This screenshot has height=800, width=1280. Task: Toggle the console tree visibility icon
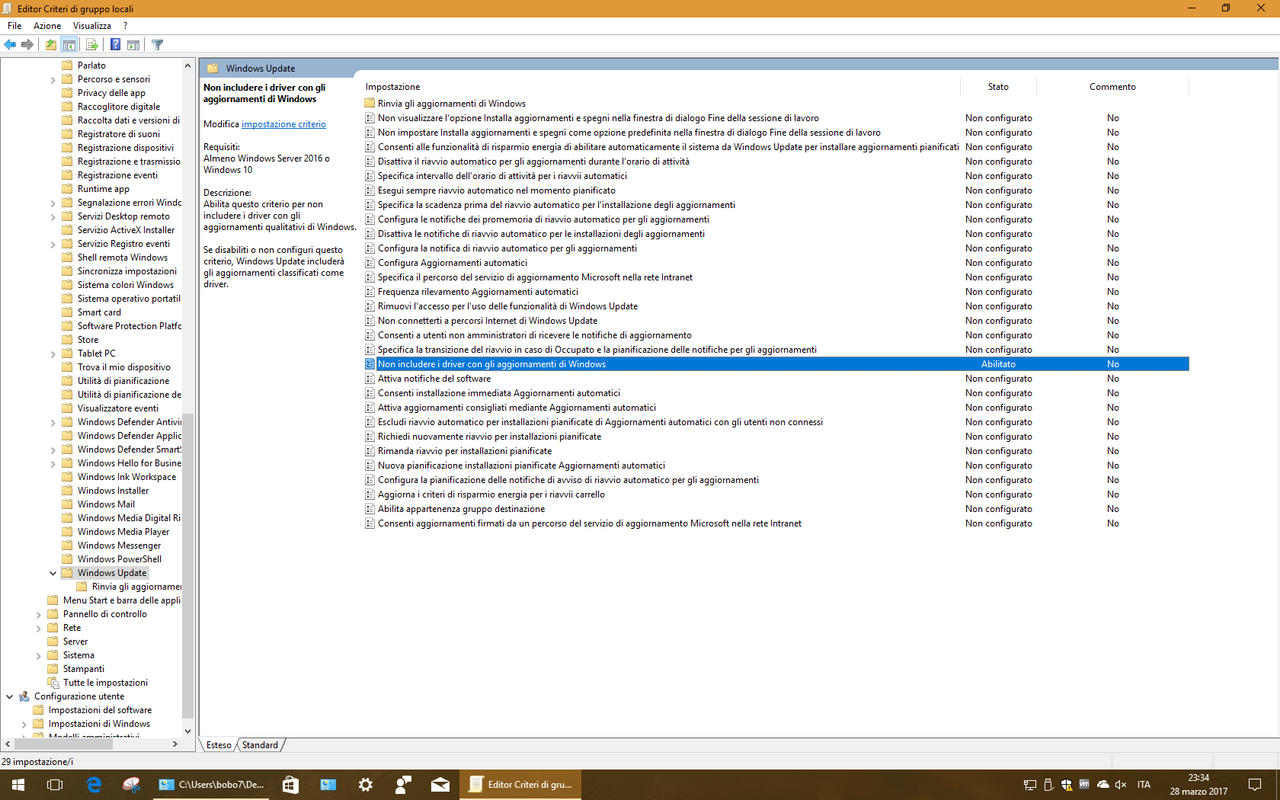[x=68, y=44]
